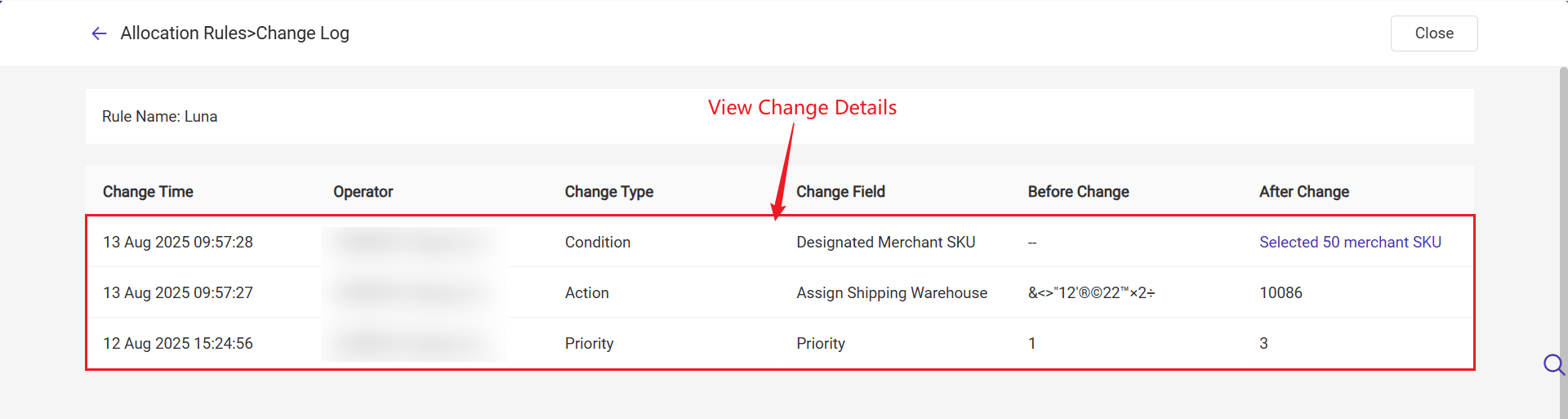Click the Rule Name: Luna label

pyautogui.click(x=160, y=117)
